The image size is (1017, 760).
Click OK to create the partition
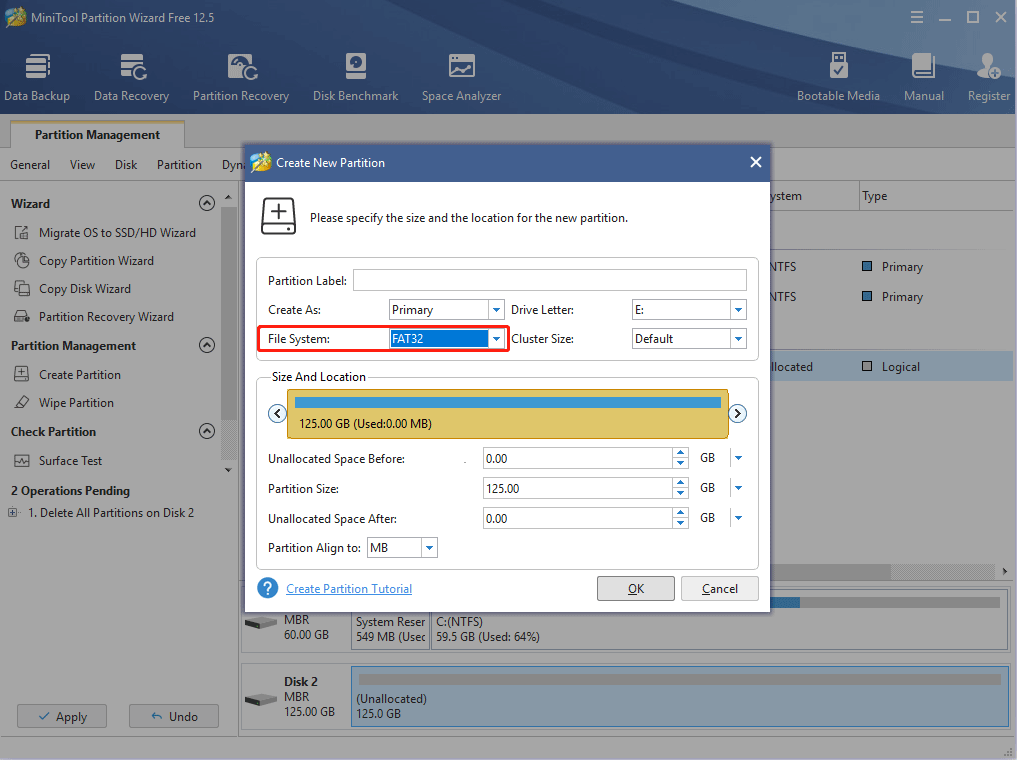(x=636, y=588)
